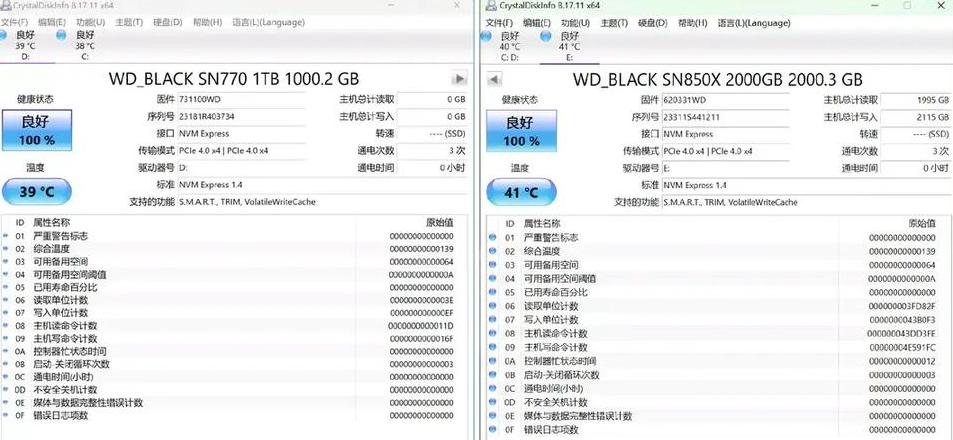Click status dot for 05 已用寿命百分比 in right window

click(x=493, y=292)
